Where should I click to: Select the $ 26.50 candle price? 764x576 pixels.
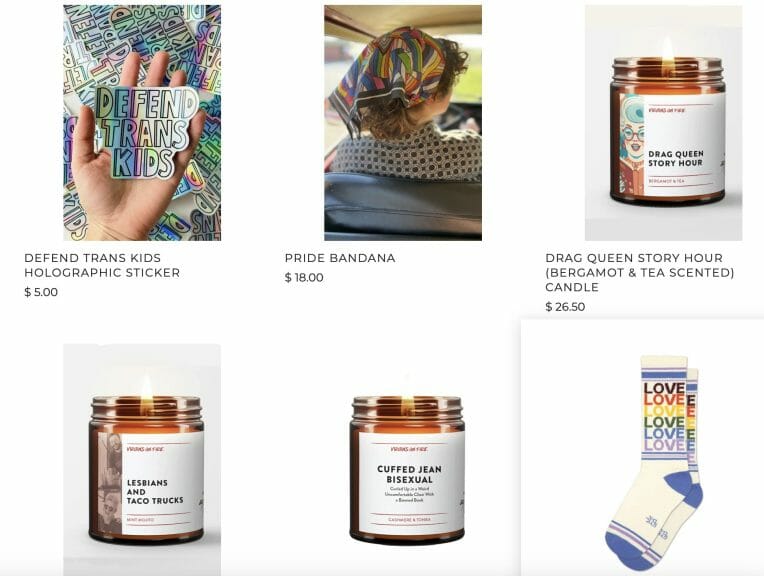[565, 307]
